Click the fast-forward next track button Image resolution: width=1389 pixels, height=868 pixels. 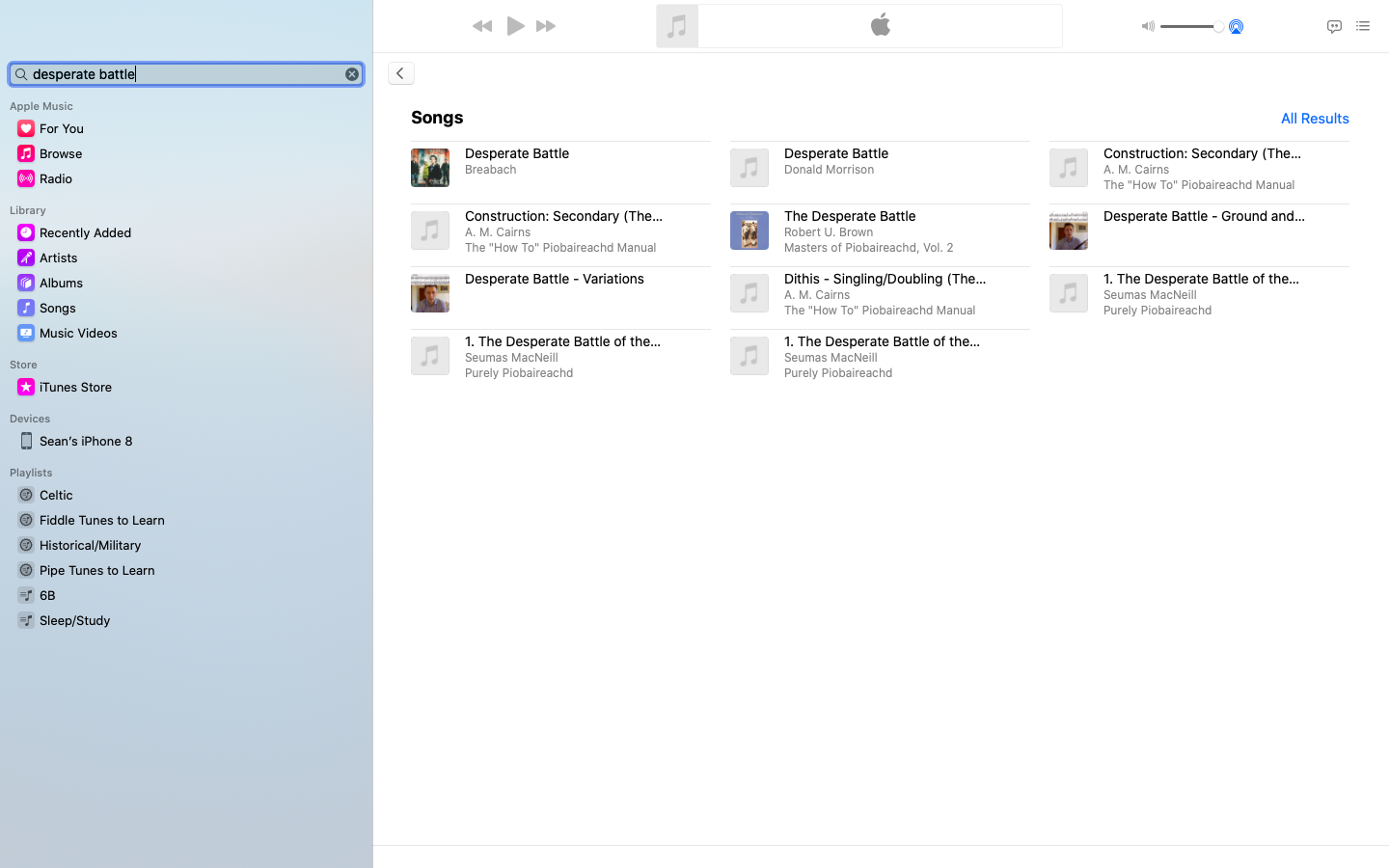[546, 26]
